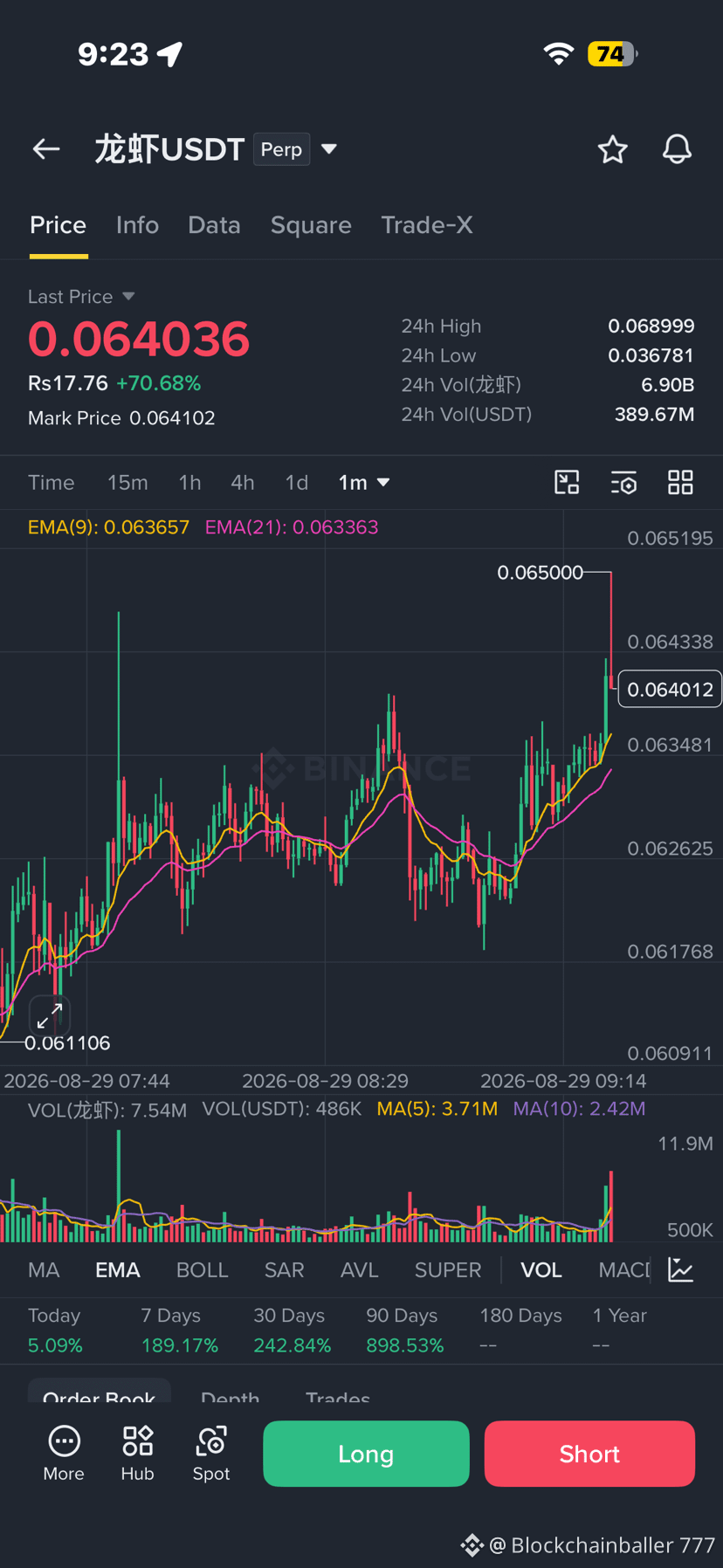Tap the green Long button

(366, 1454)
